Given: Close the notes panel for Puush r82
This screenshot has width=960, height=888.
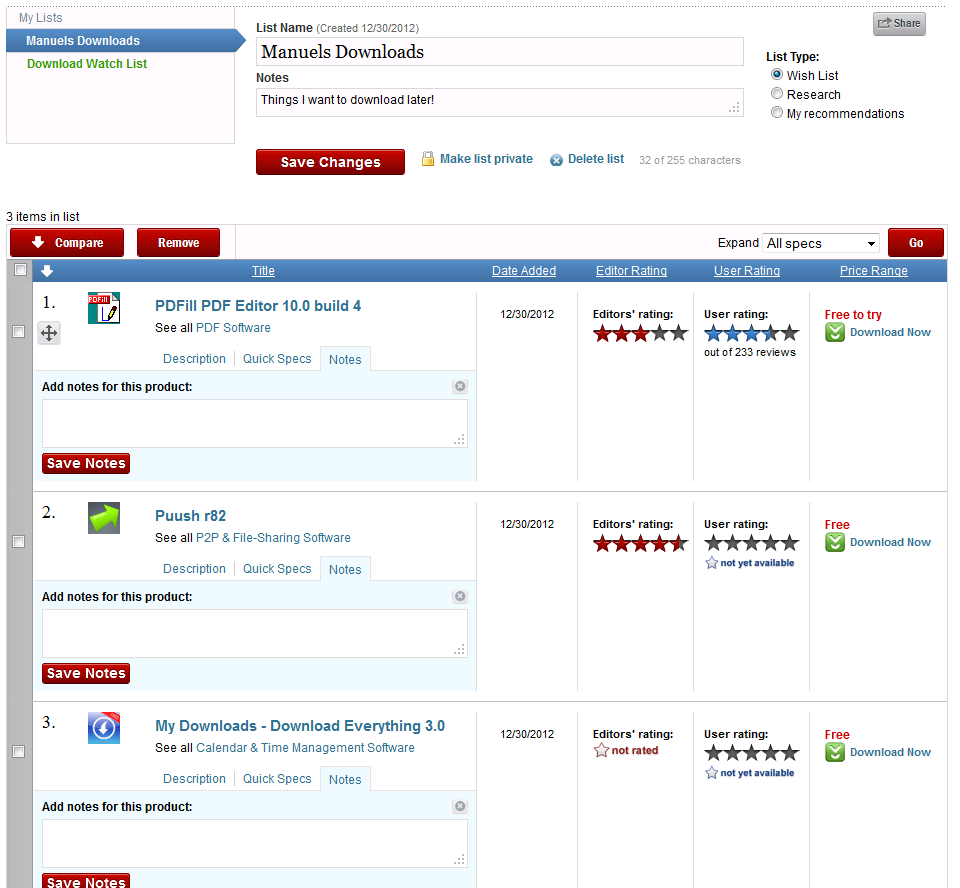Looking at the screenshot, I should coord(460,596).
